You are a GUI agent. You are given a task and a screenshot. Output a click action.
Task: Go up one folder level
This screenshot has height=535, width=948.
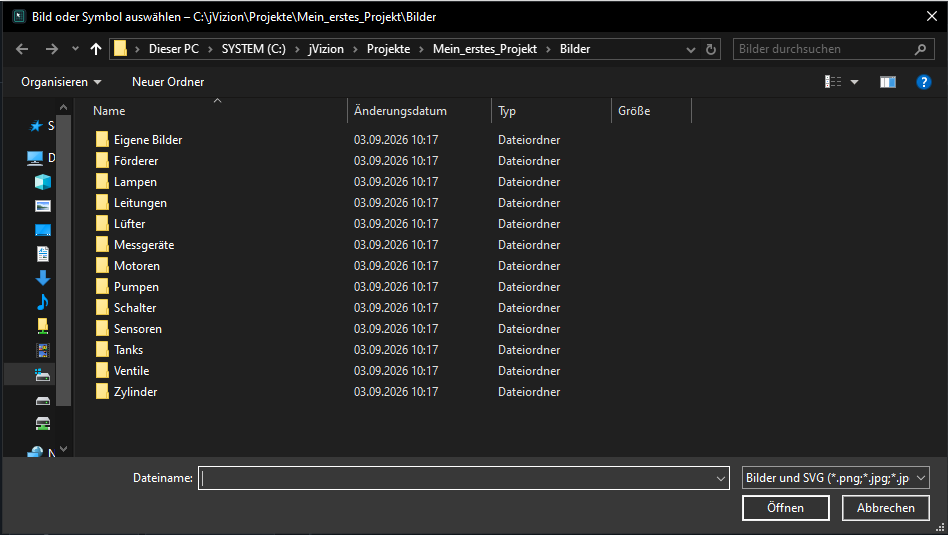[x=96, y=49]
